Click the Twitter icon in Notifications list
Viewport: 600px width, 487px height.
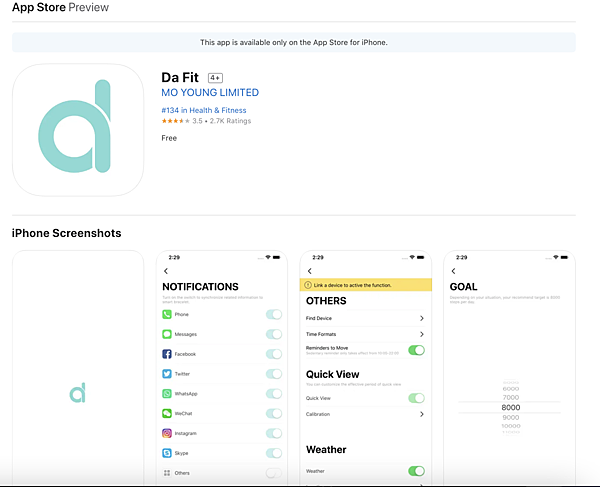point(167,374)
